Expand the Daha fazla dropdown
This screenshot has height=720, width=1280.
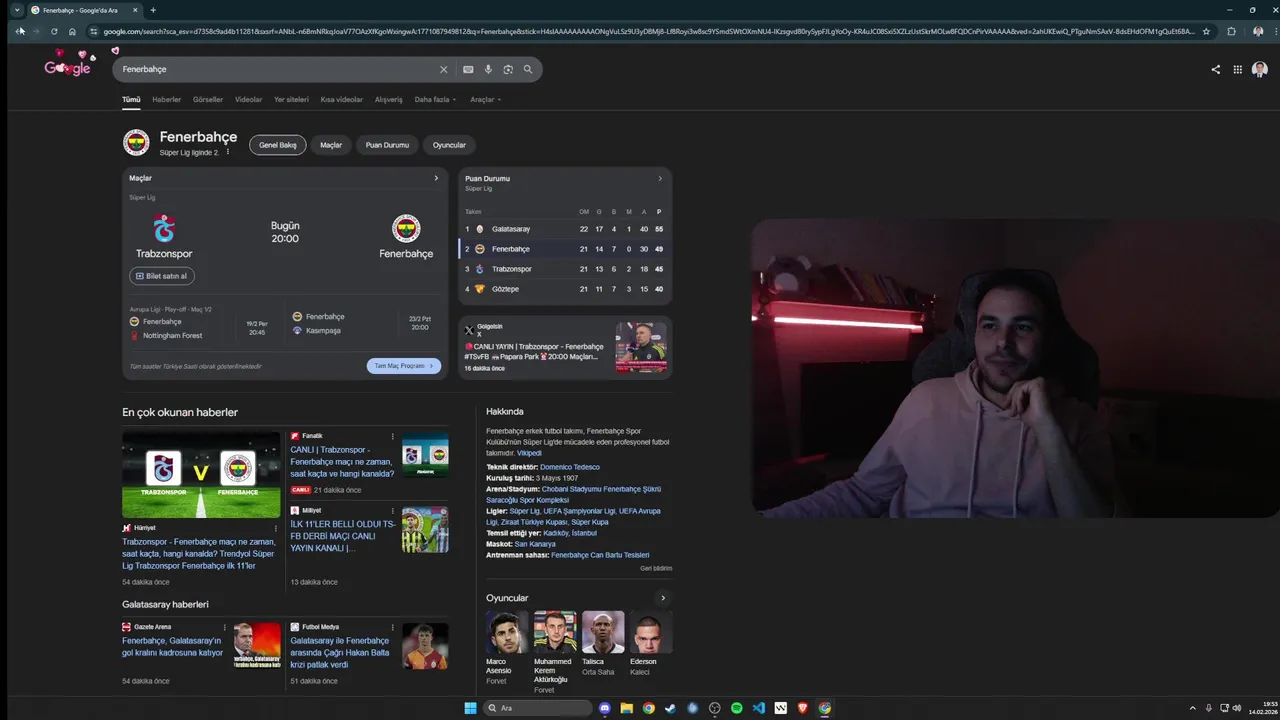[435, 100]
